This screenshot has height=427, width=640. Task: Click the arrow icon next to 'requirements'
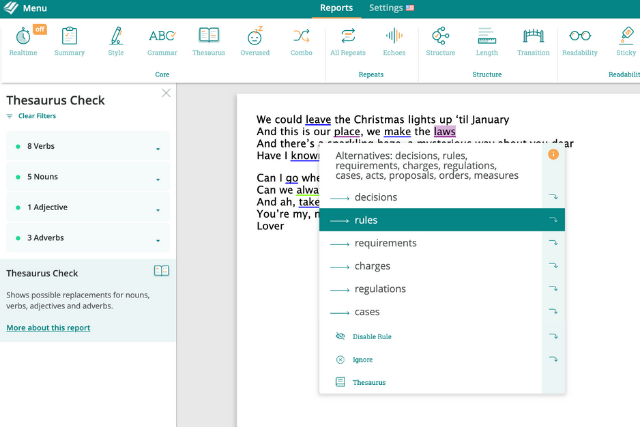[x=553, y=242]
